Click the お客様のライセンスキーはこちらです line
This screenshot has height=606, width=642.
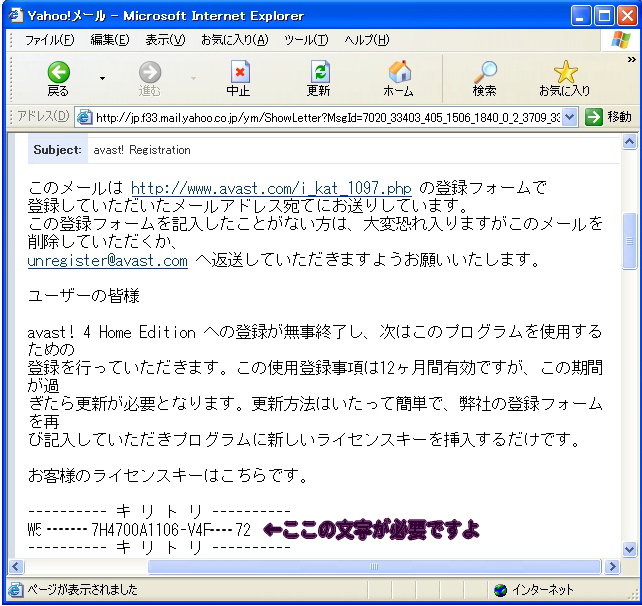pyautogui.click(x=167, y=476)
